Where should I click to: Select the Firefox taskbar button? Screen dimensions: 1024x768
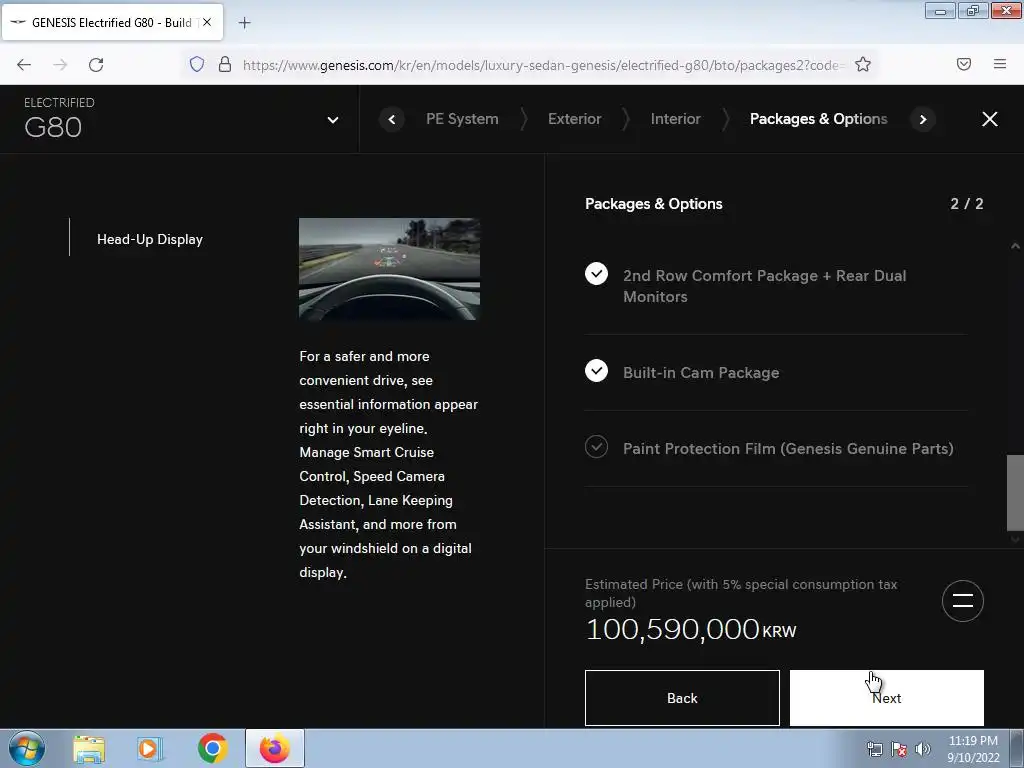click(274, 748)
